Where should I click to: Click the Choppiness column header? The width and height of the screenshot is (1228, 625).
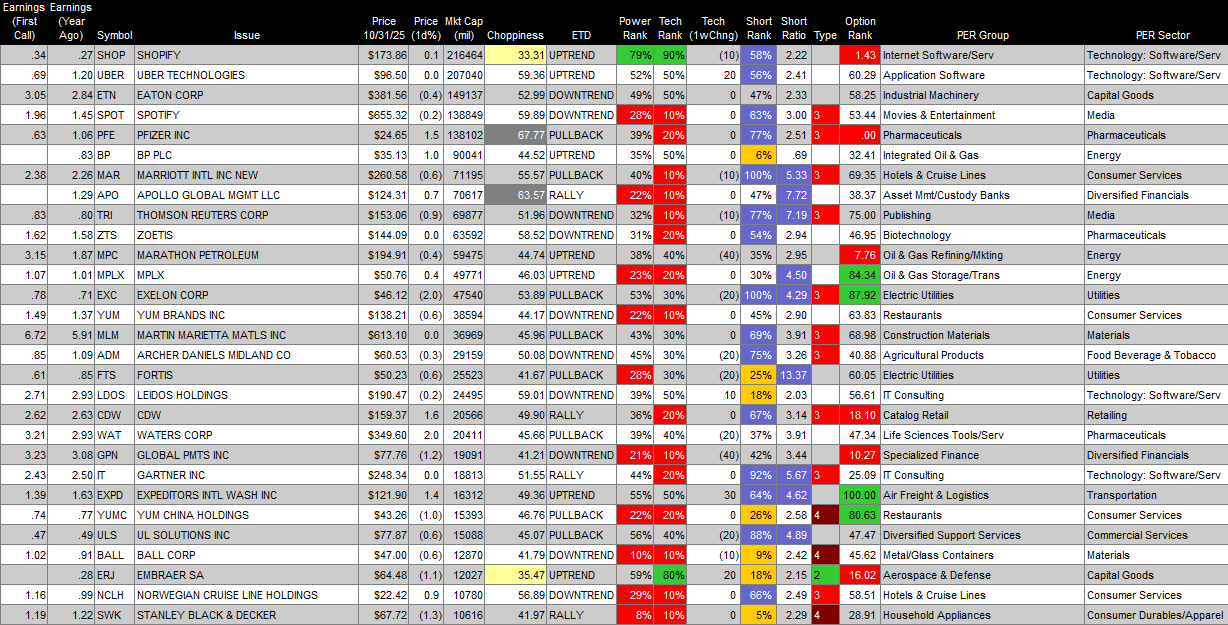tap(515, 35)
